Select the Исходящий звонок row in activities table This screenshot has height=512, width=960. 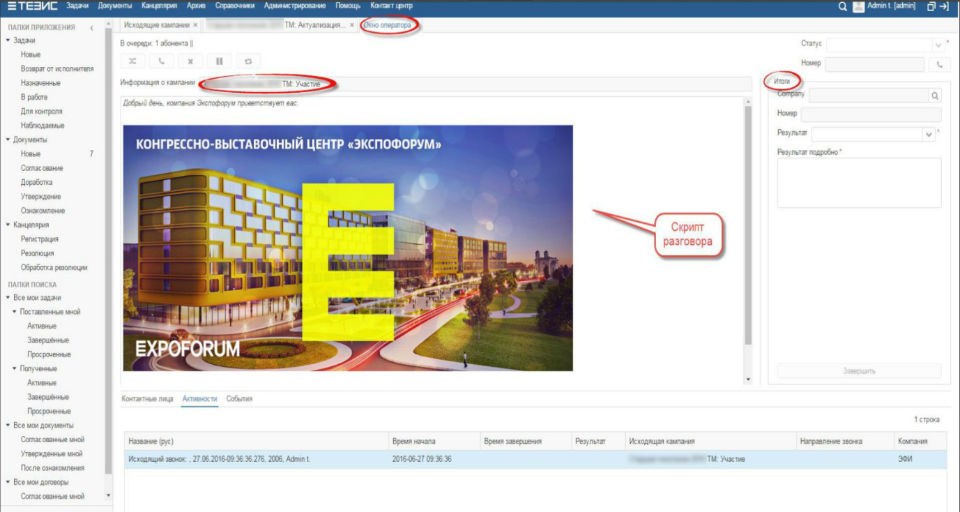pos(535,459)
